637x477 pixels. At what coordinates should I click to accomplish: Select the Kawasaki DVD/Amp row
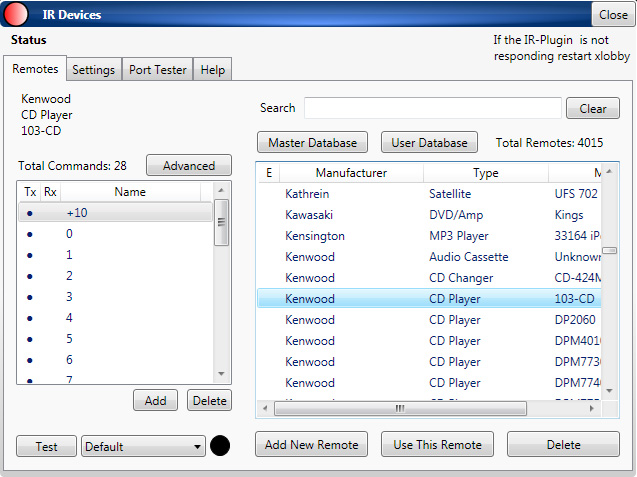pyautogui.click(x=429, y=215)
